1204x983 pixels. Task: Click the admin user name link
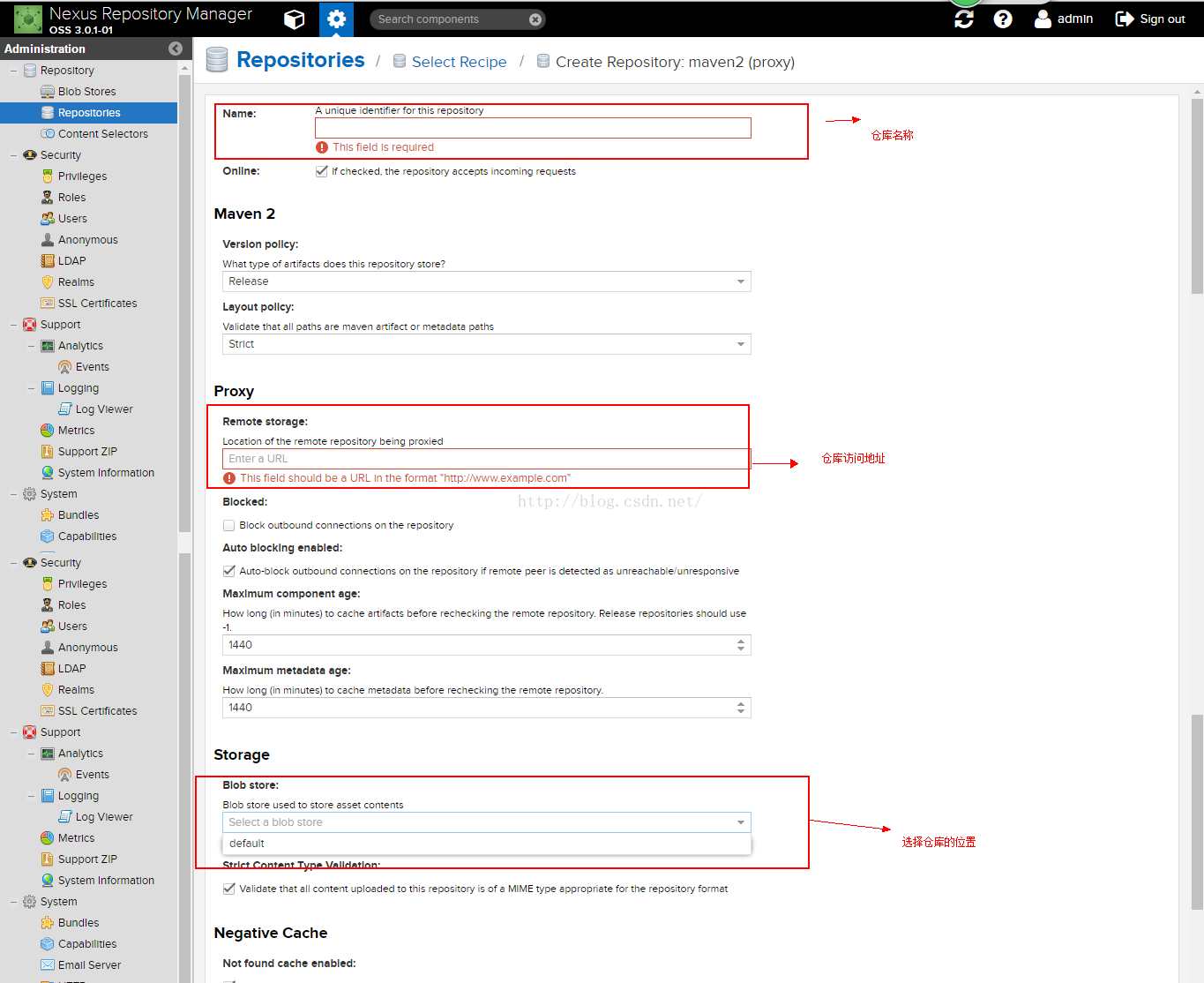[1075, 19]
